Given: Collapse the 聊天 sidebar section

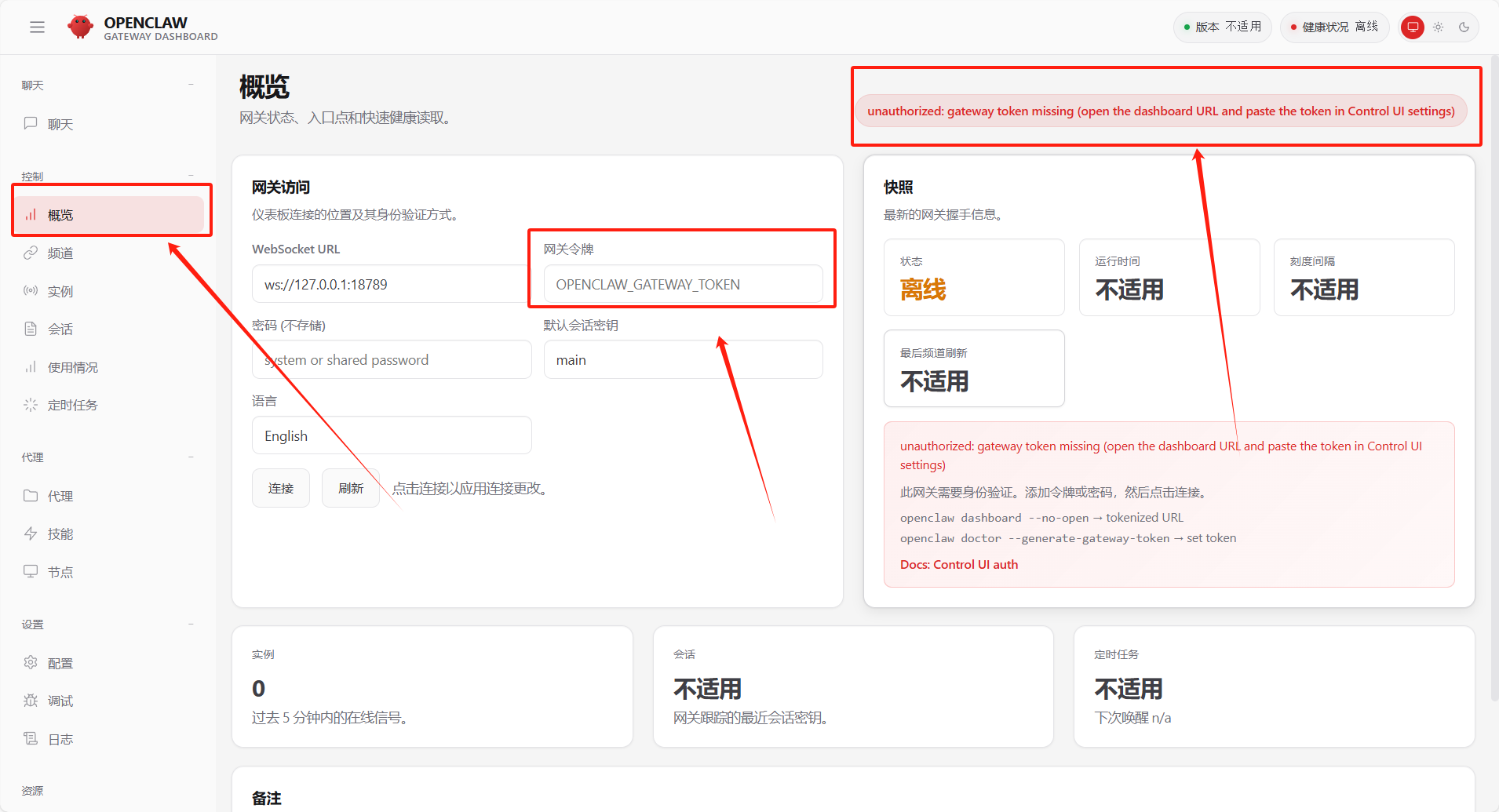Looking at the screenshot, I should point(191,83).
